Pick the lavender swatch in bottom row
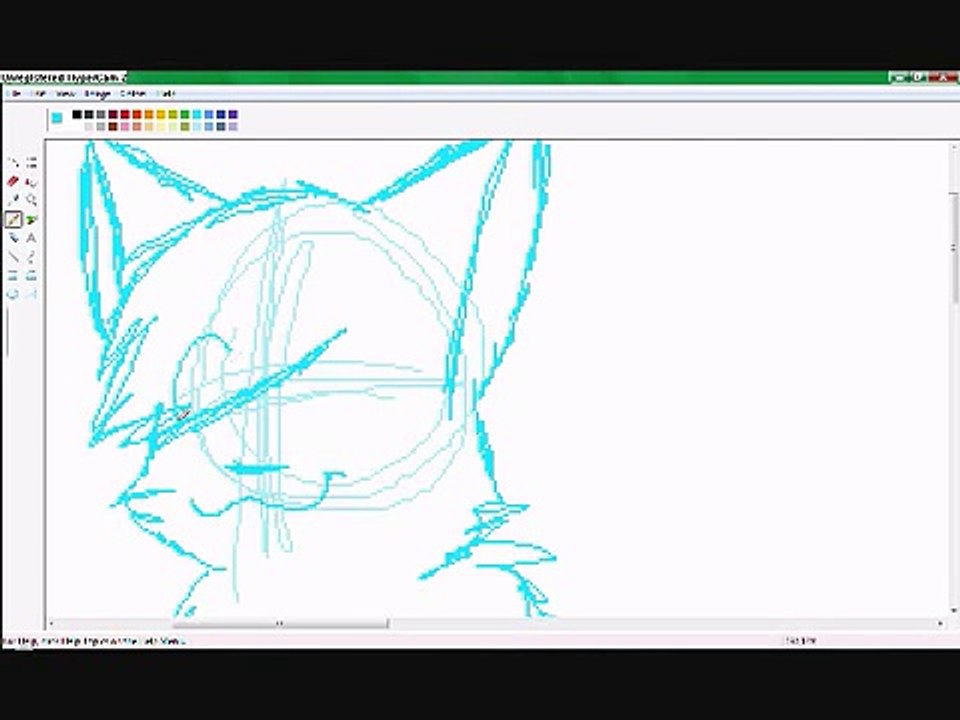 coord(233,127)
